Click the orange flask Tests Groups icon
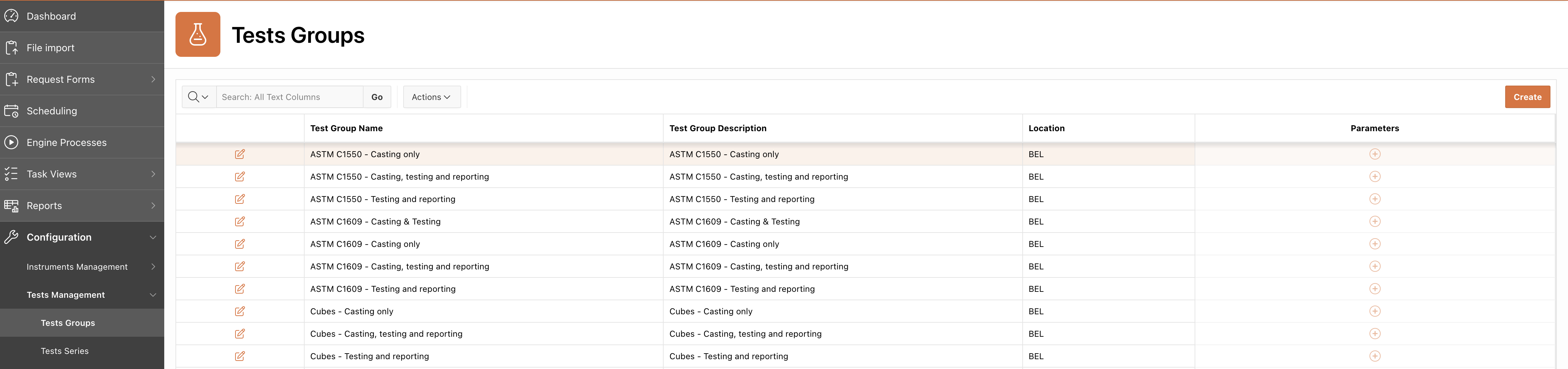The width and height of the screenshot is (1568, 369). pos(198,35)
